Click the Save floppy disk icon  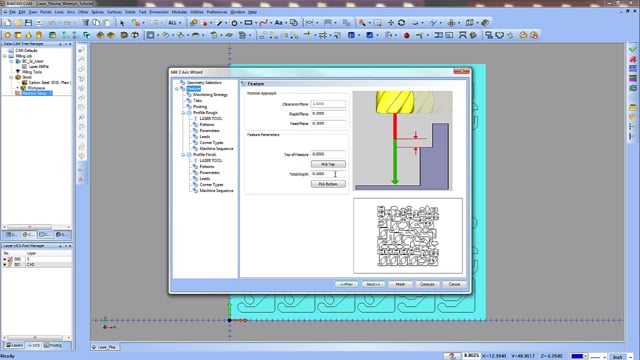pyautogui.click(x=28, y=23)
